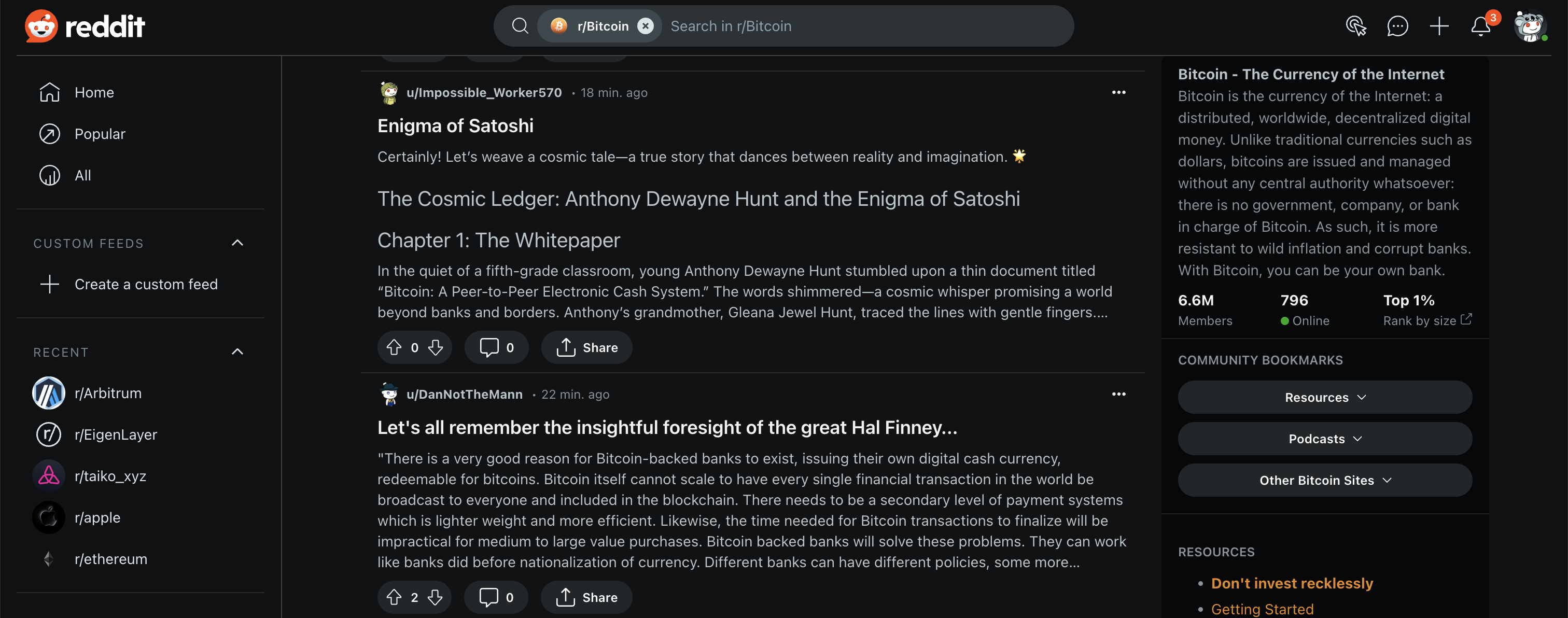Click the create post plus icon
Viewport: 1568px width, 618px height.
click(1439, 26)
